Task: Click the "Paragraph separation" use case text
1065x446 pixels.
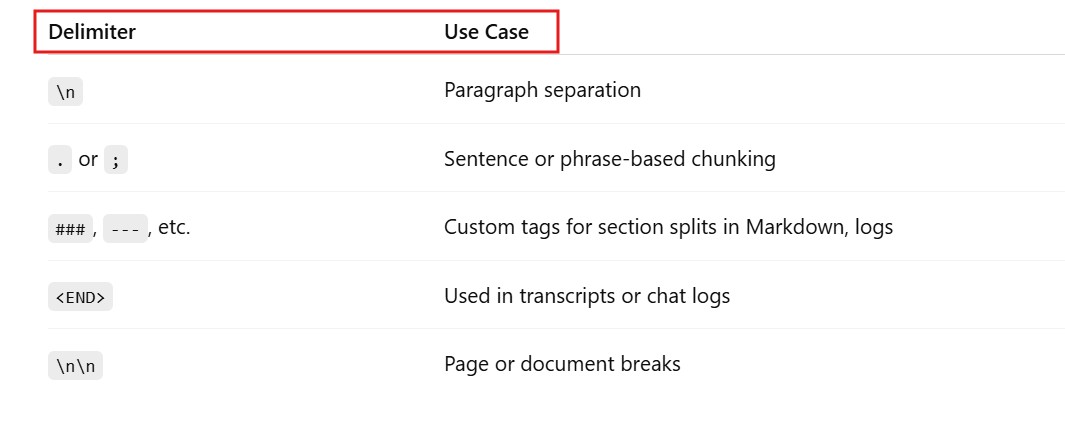Action: (x=542, y=90)
